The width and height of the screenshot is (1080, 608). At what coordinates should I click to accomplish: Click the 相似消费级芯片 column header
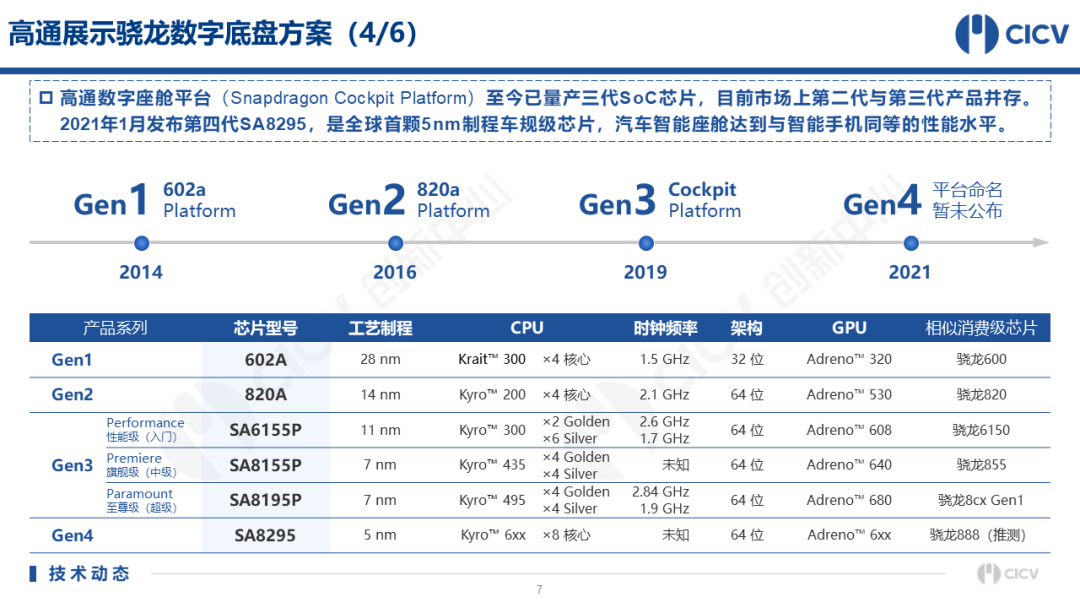(x=981, y=328)
